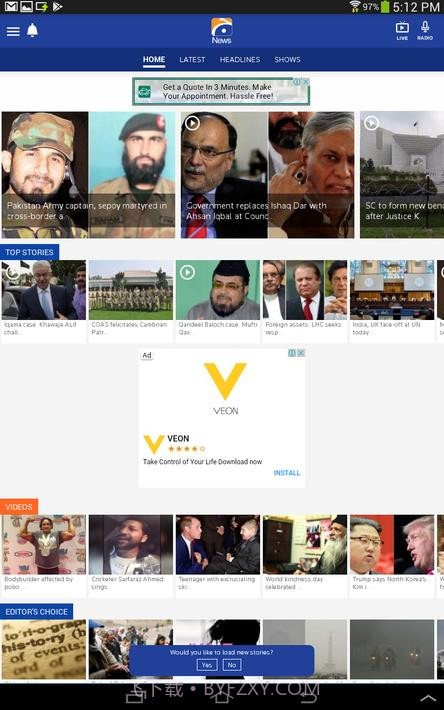Viewport: 444px width, 710px height.
Task: Tap No on the load stories prompt
Action: 232,665
